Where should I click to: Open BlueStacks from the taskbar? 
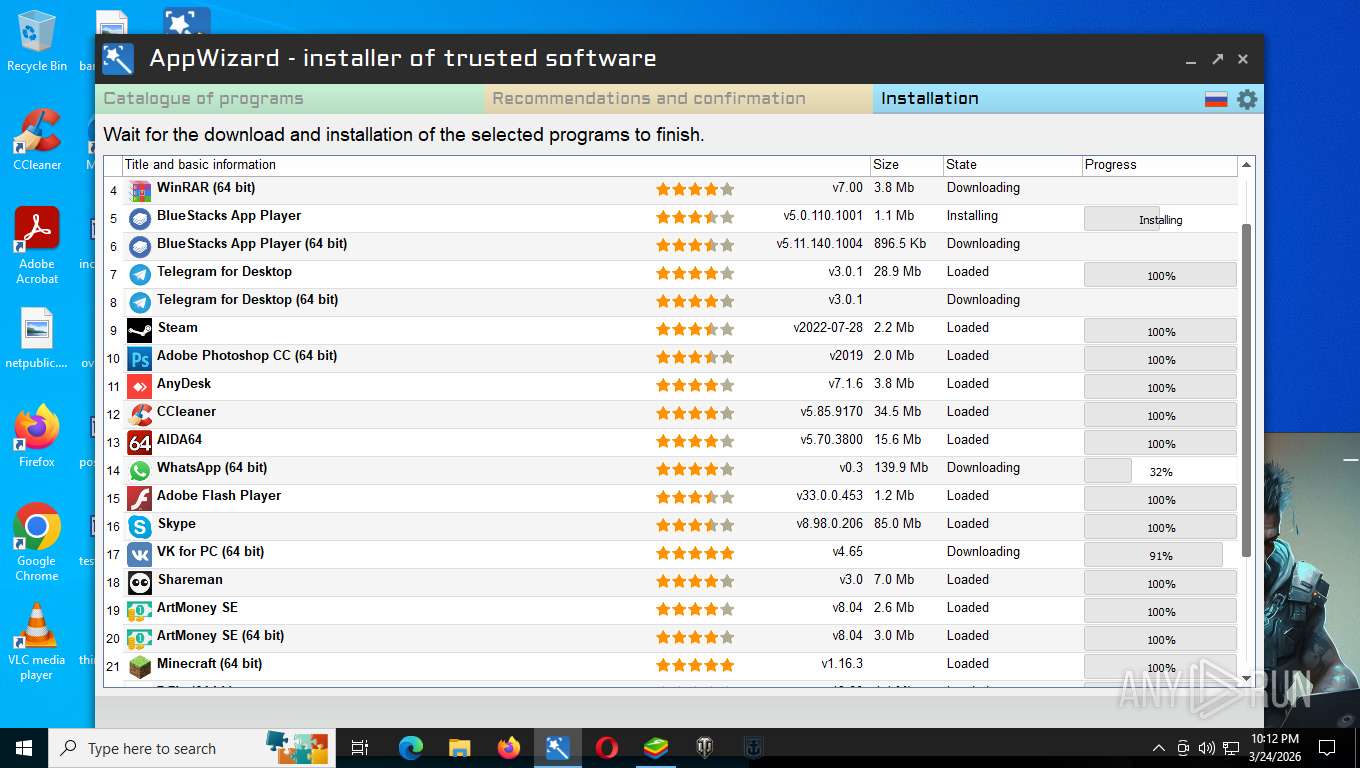click(655, 748)
